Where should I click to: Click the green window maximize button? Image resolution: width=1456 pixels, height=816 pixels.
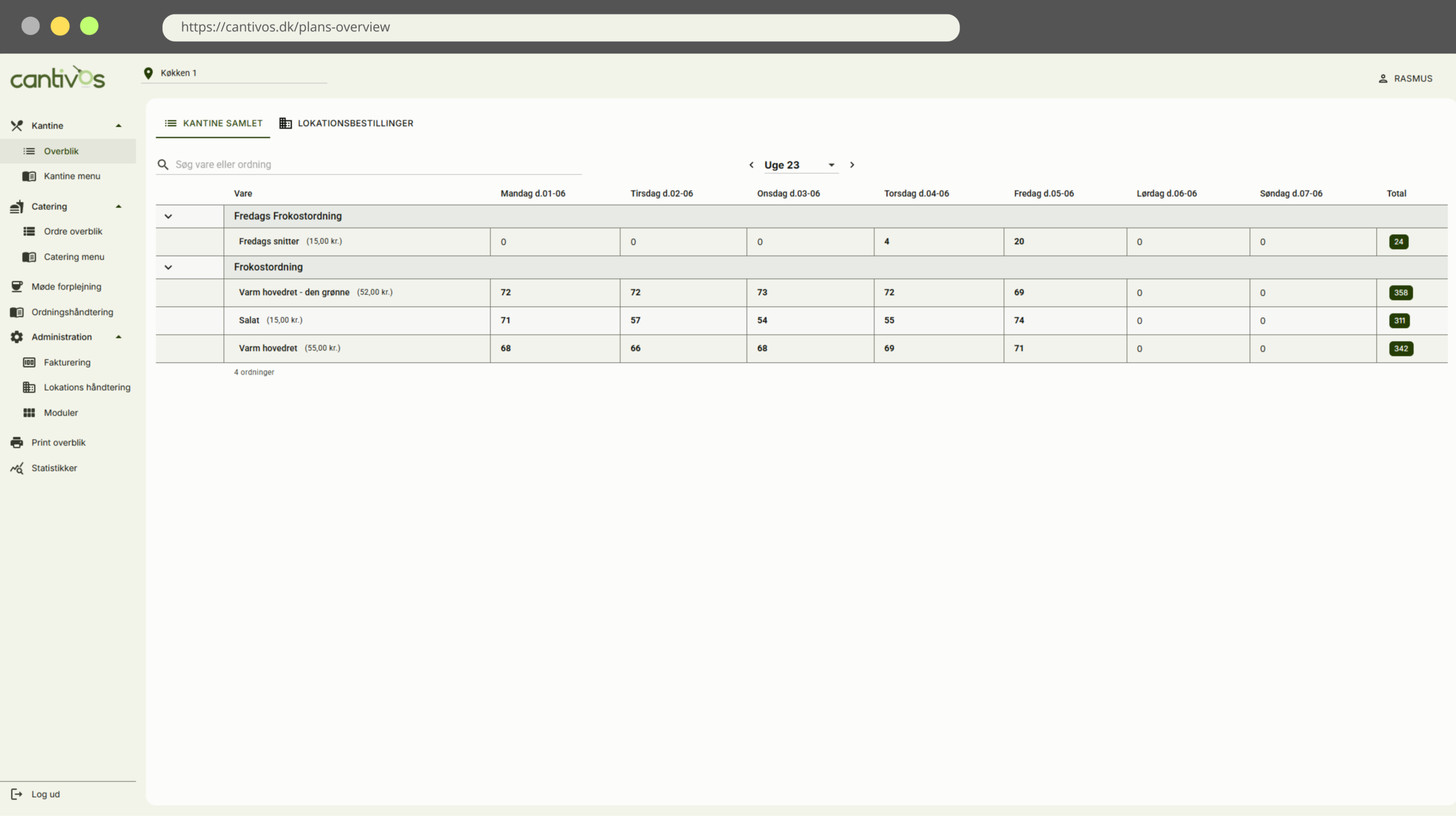pos(89,26)
